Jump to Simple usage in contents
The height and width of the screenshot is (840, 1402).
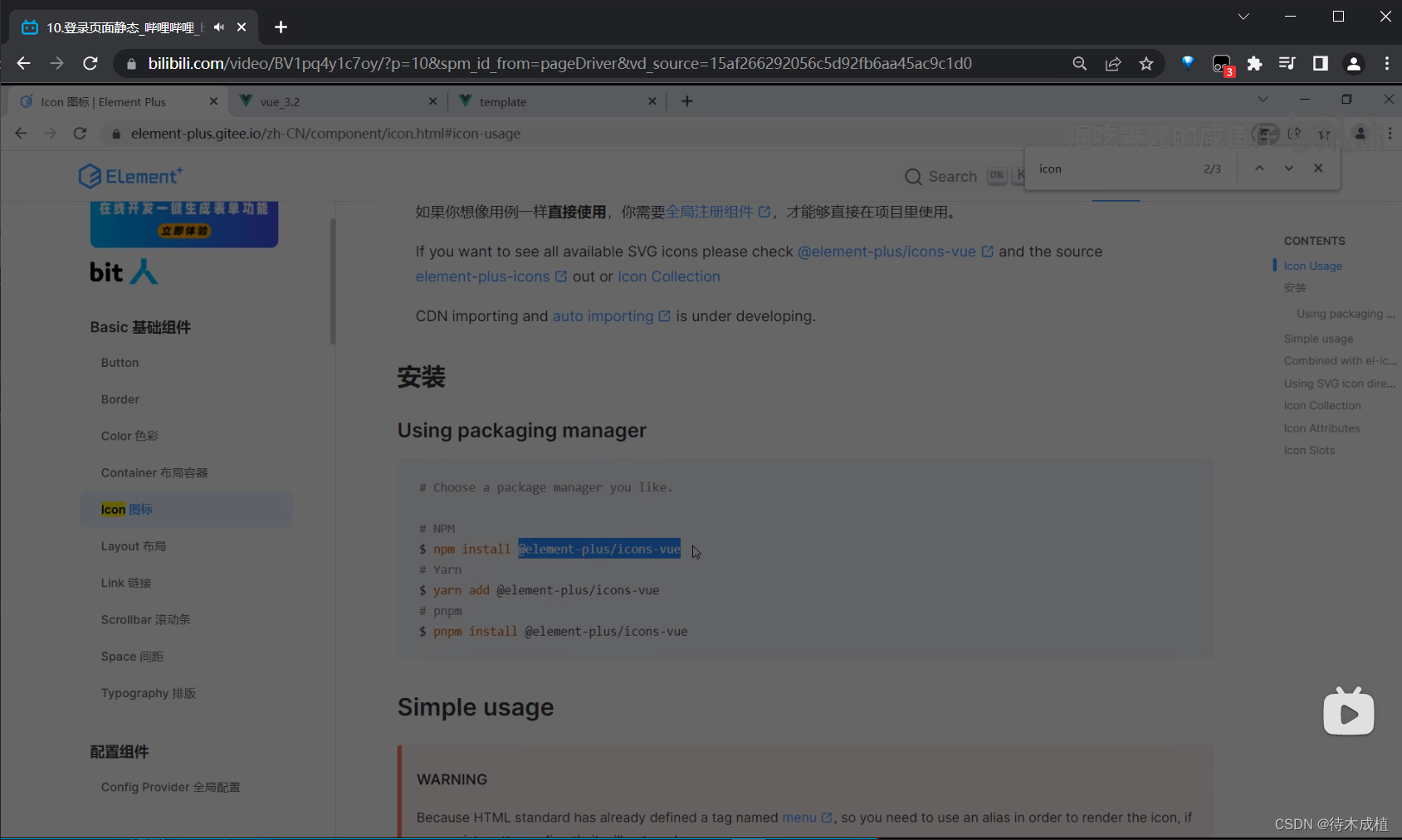point(1318,339)
